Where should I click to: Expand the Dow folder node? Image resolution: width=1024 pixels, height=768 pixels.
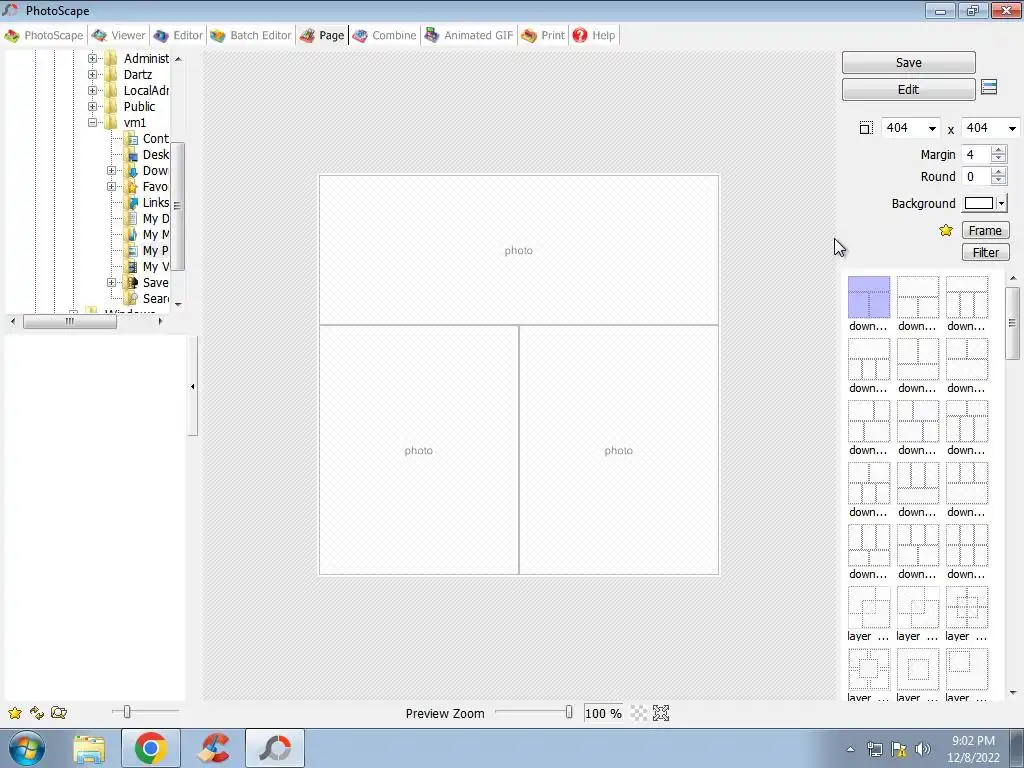coord(111,170)
